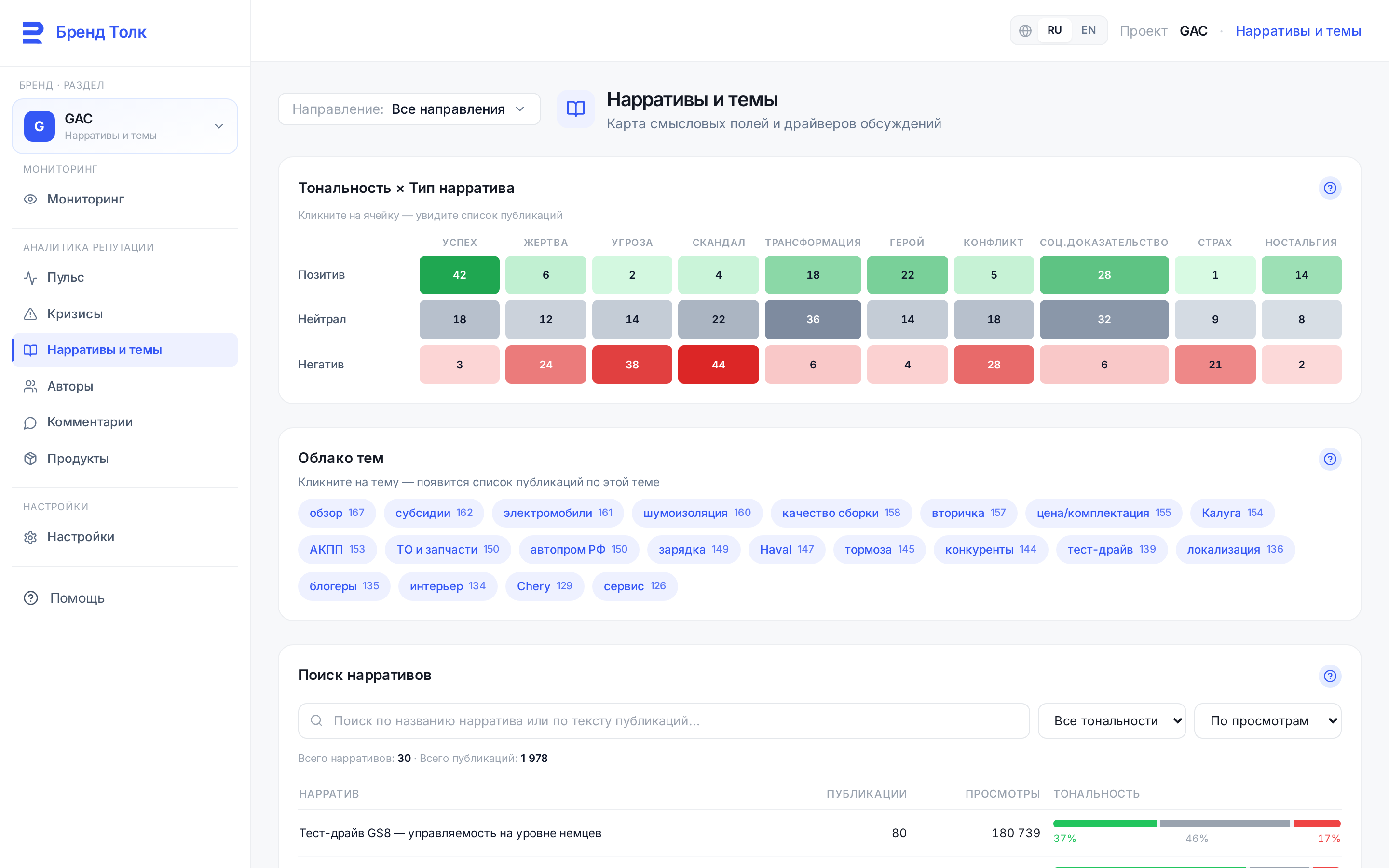Expand the Направление filter dropdown
This screenshot has height=868, width=1389.
tap(409, 109)
